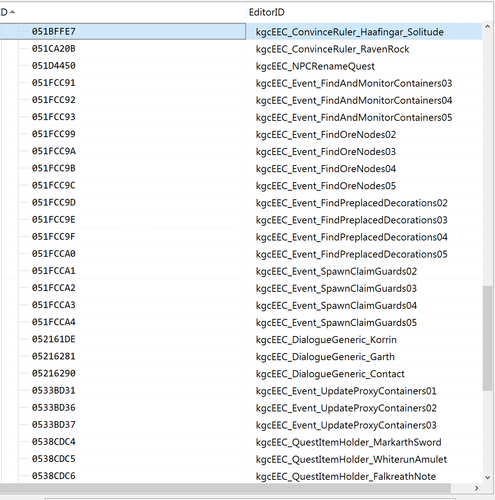Select row 051FCCA0
The height and width of the screenshot is (500, 495).
pos(54,254)
